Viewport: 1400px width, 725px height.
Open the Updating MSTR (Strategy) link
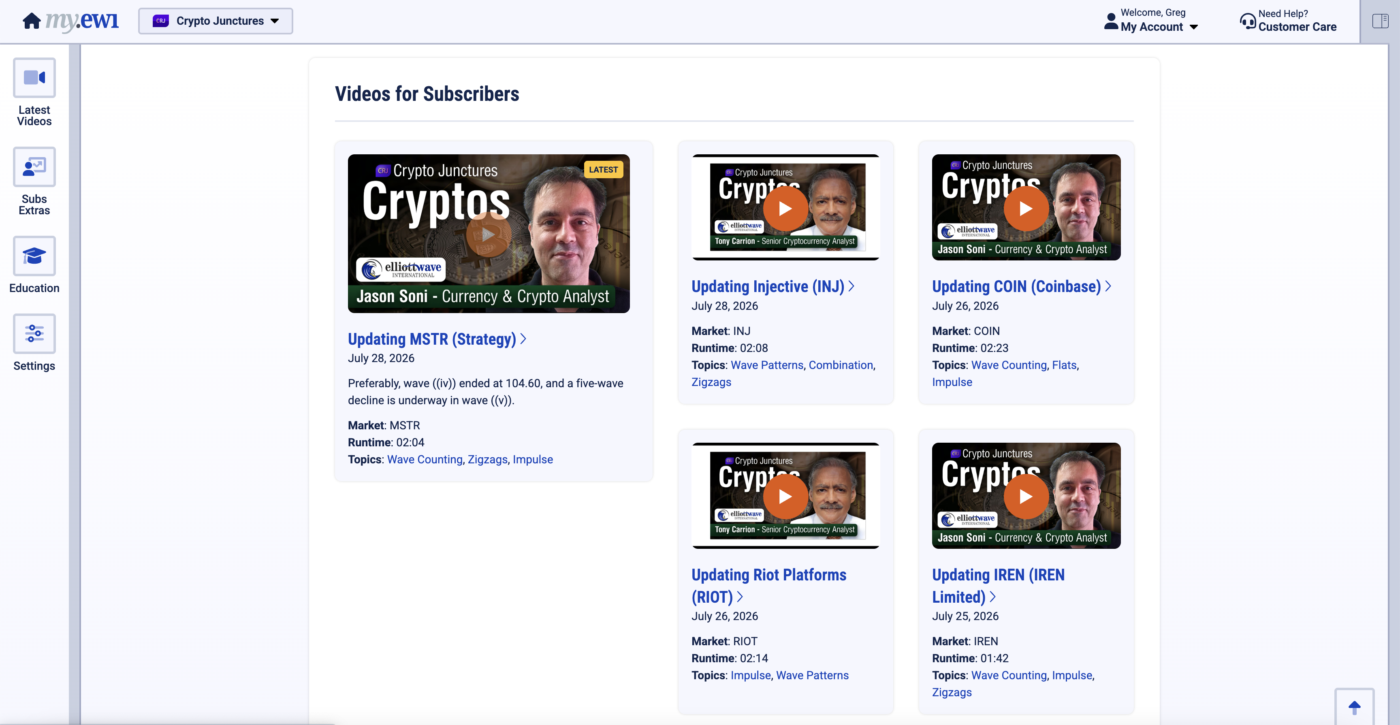(x=437, y=339)
